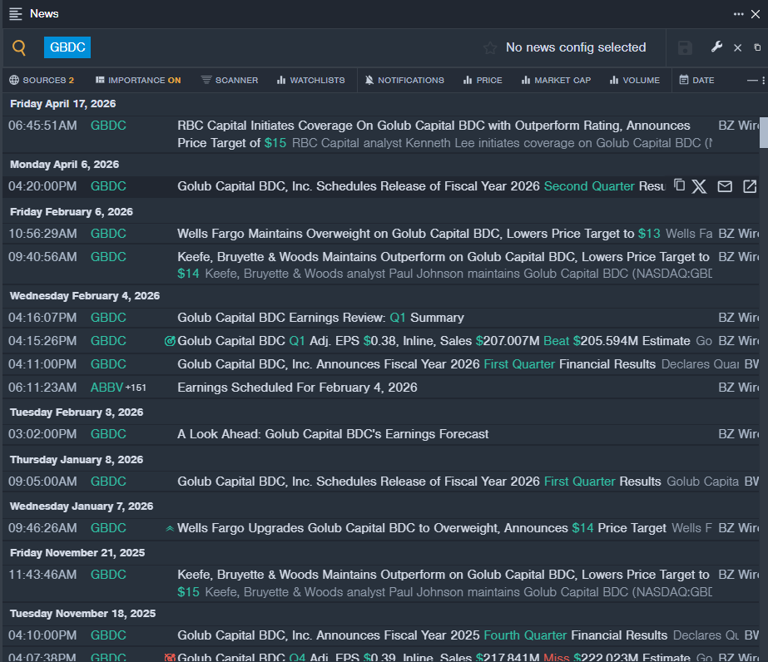
Task: Toggle the Importance ON filter
Action: click(x=138, y=80)
